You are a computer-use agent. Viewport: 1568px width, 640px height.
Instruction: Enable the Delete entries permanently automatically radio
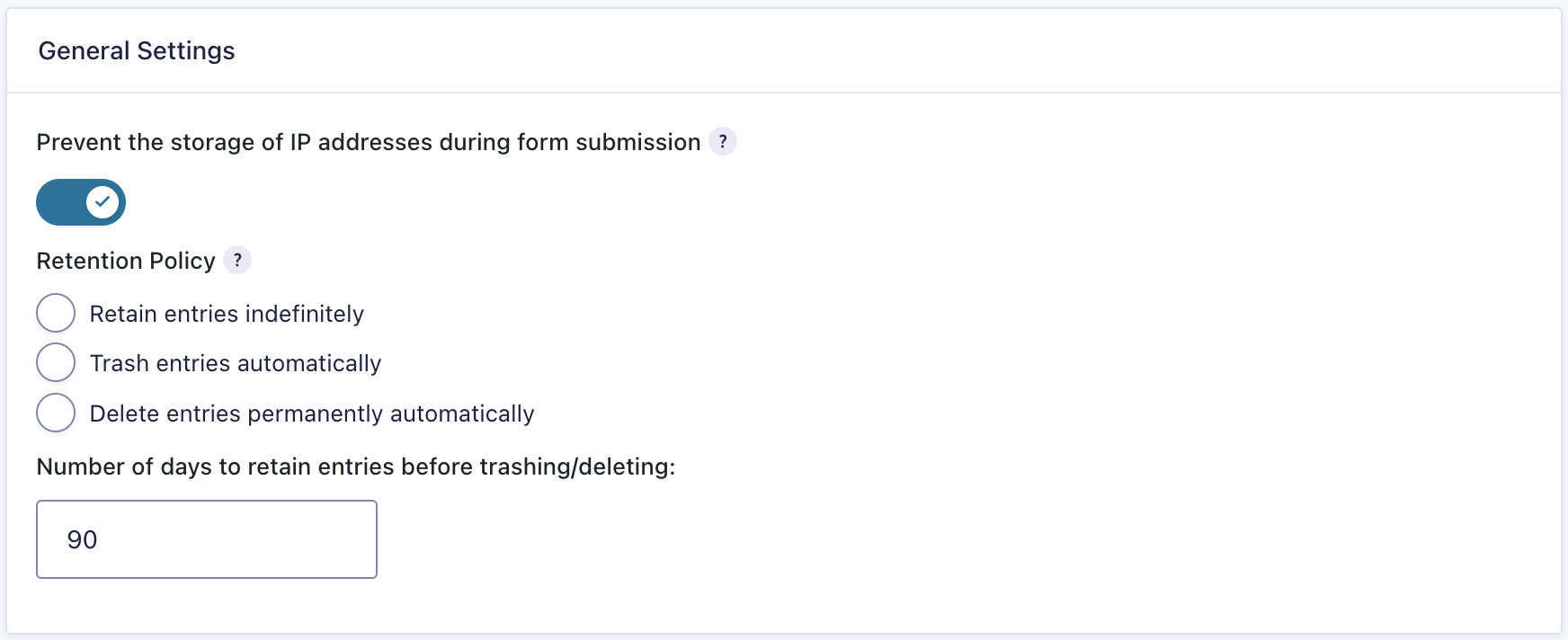coord(56,413)
